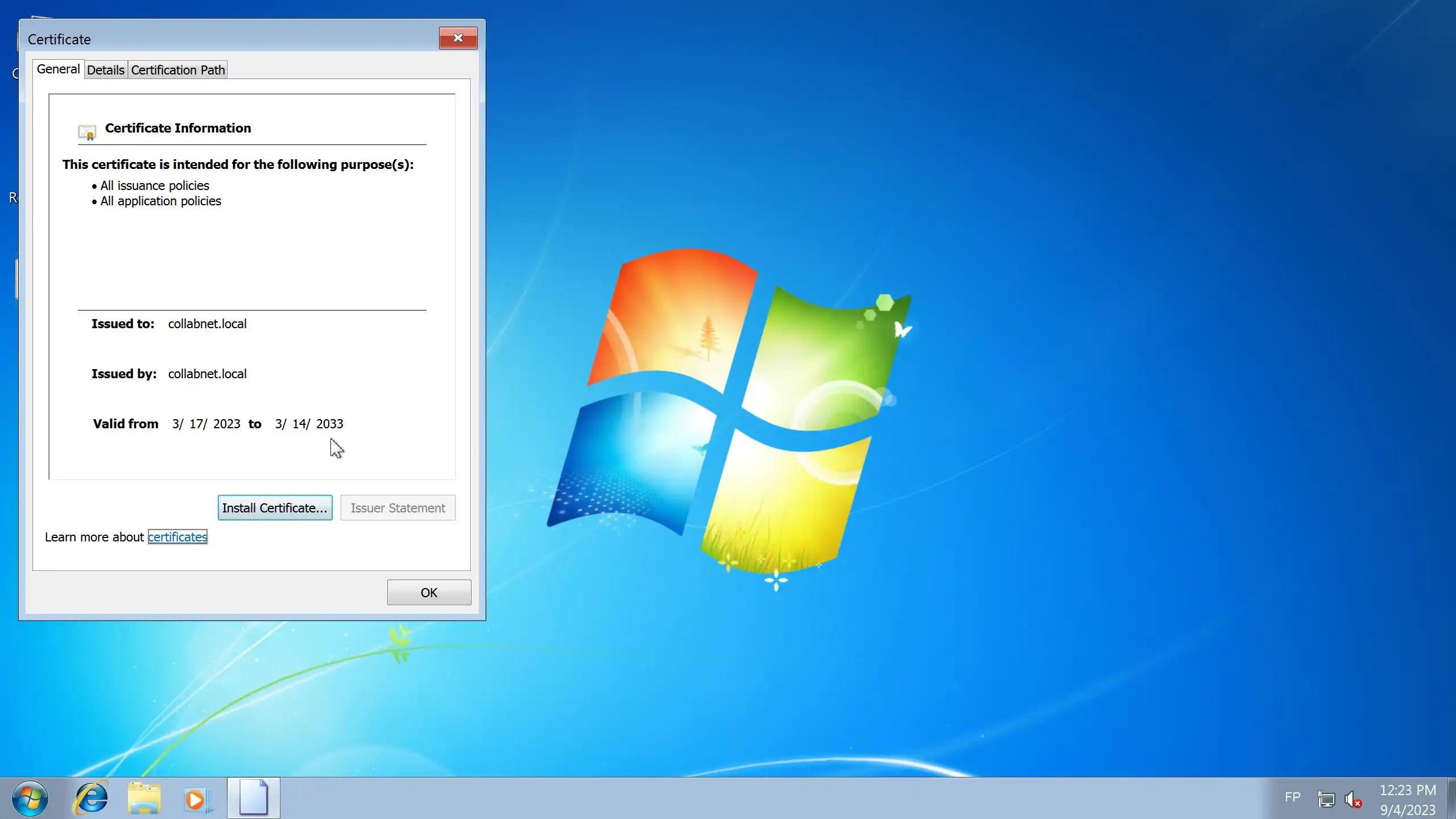Click the FP language bar indicator
1456x819 pixels.
pos(1292,797)
